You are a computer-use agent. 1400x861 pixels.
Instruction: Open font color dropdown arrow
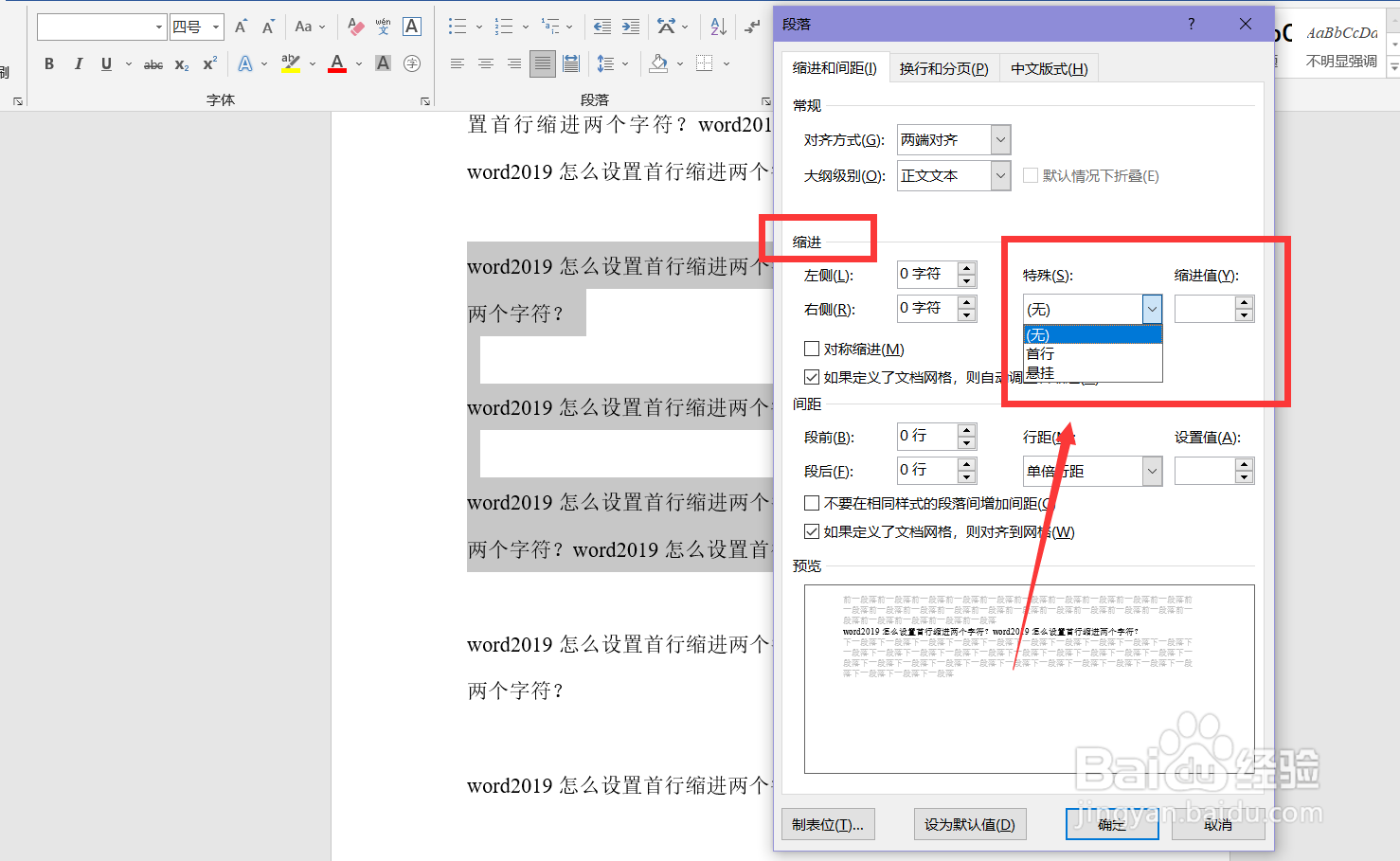pos(359,64)
